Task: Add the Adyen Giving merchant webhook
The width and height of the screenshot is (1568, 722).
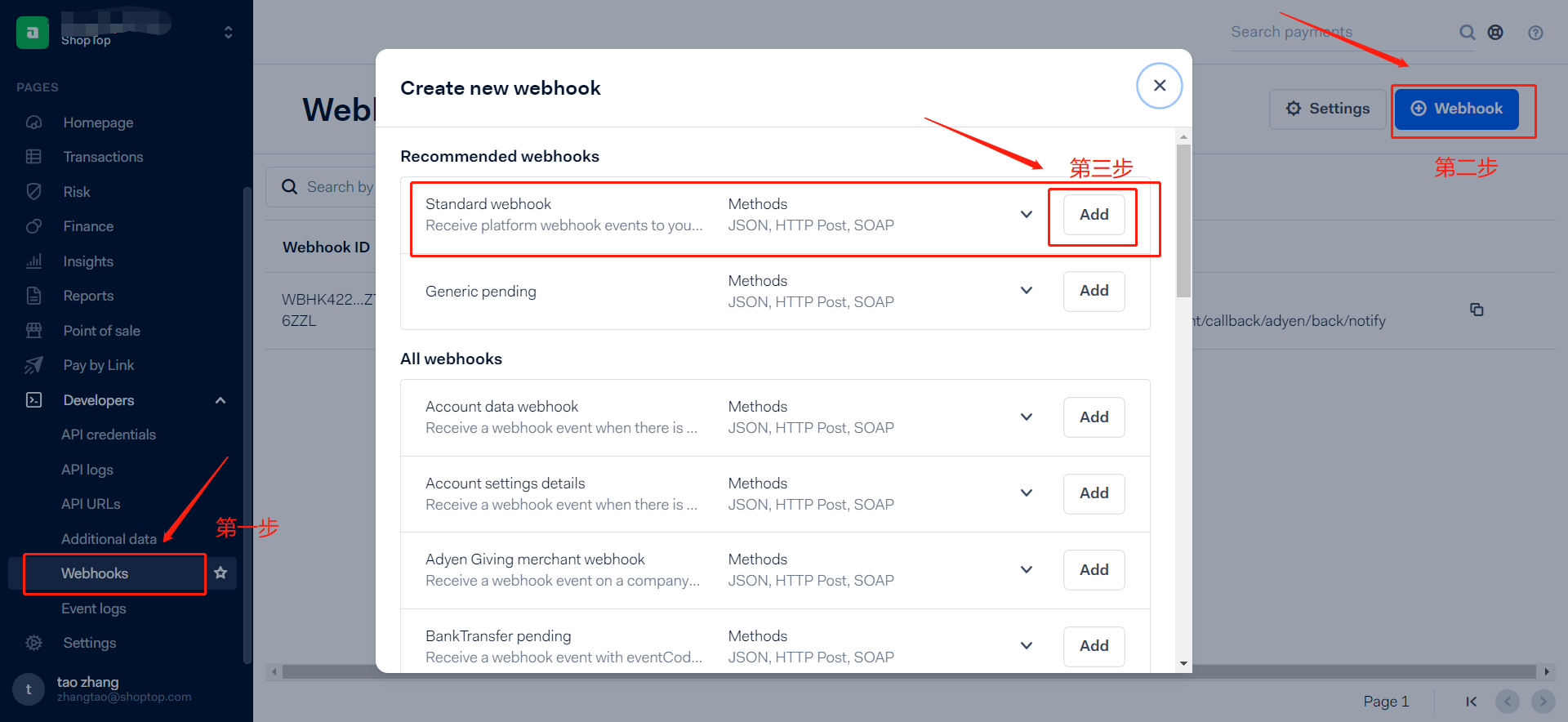Action: pos(1094,569)
